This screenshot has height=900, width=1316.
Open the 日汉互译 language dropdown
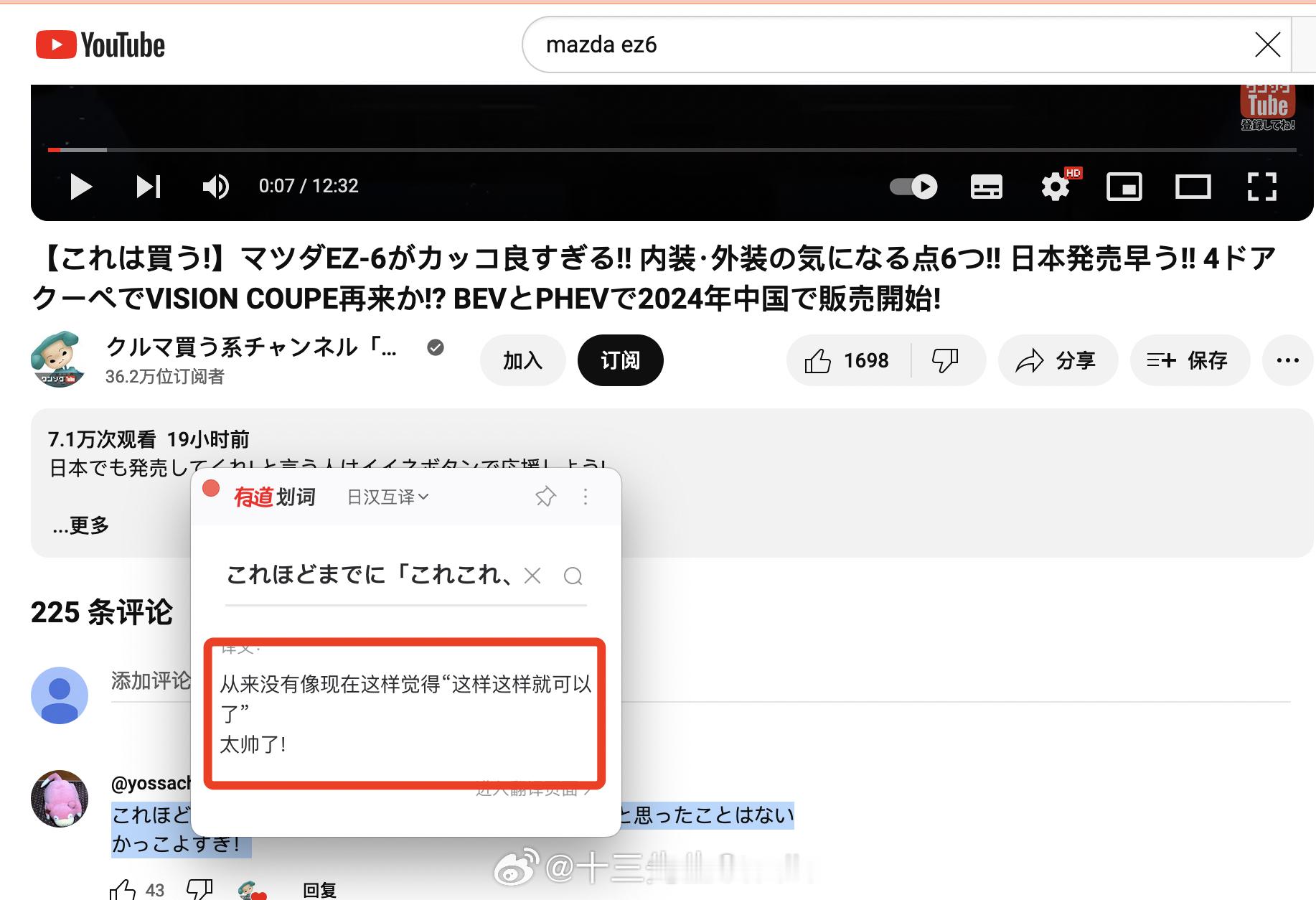pyautogui.click(x=387, y=497)
